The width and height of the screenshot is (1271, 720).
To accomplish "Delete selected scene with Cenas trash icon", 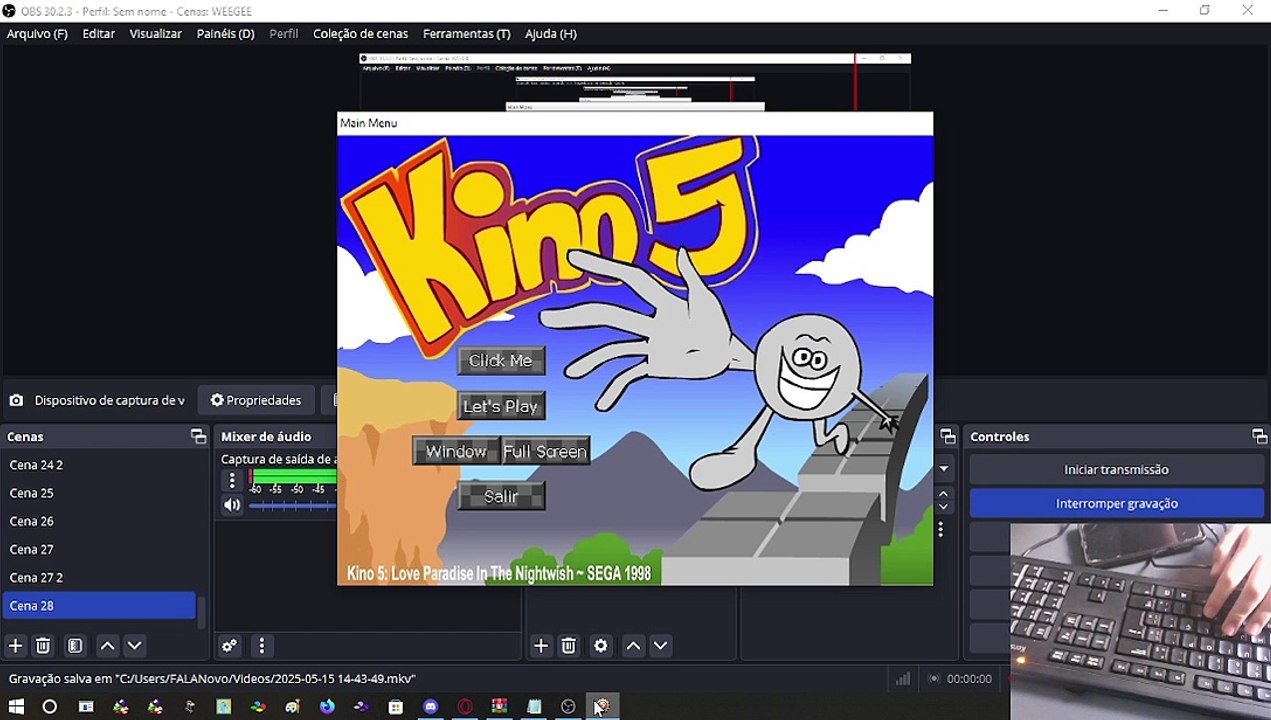I will (43, 646).
